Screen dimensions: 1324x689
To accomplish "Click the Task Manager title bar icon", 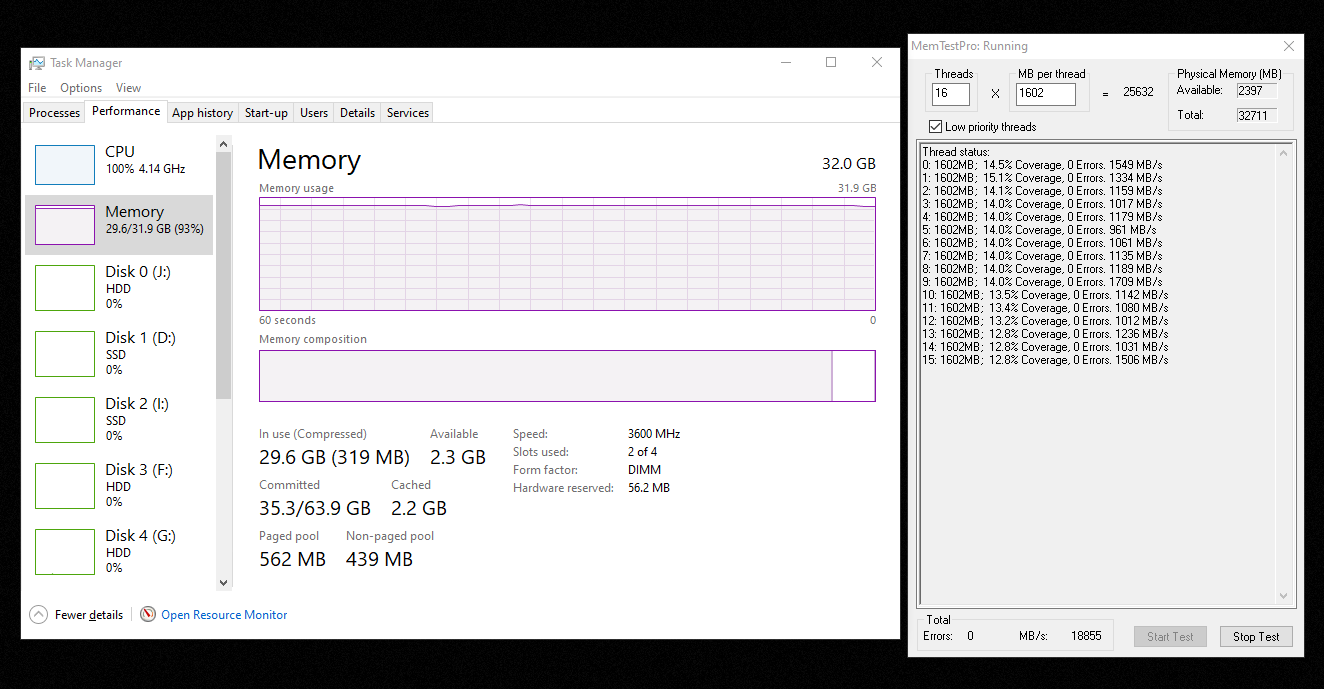I will pos(37,62).
